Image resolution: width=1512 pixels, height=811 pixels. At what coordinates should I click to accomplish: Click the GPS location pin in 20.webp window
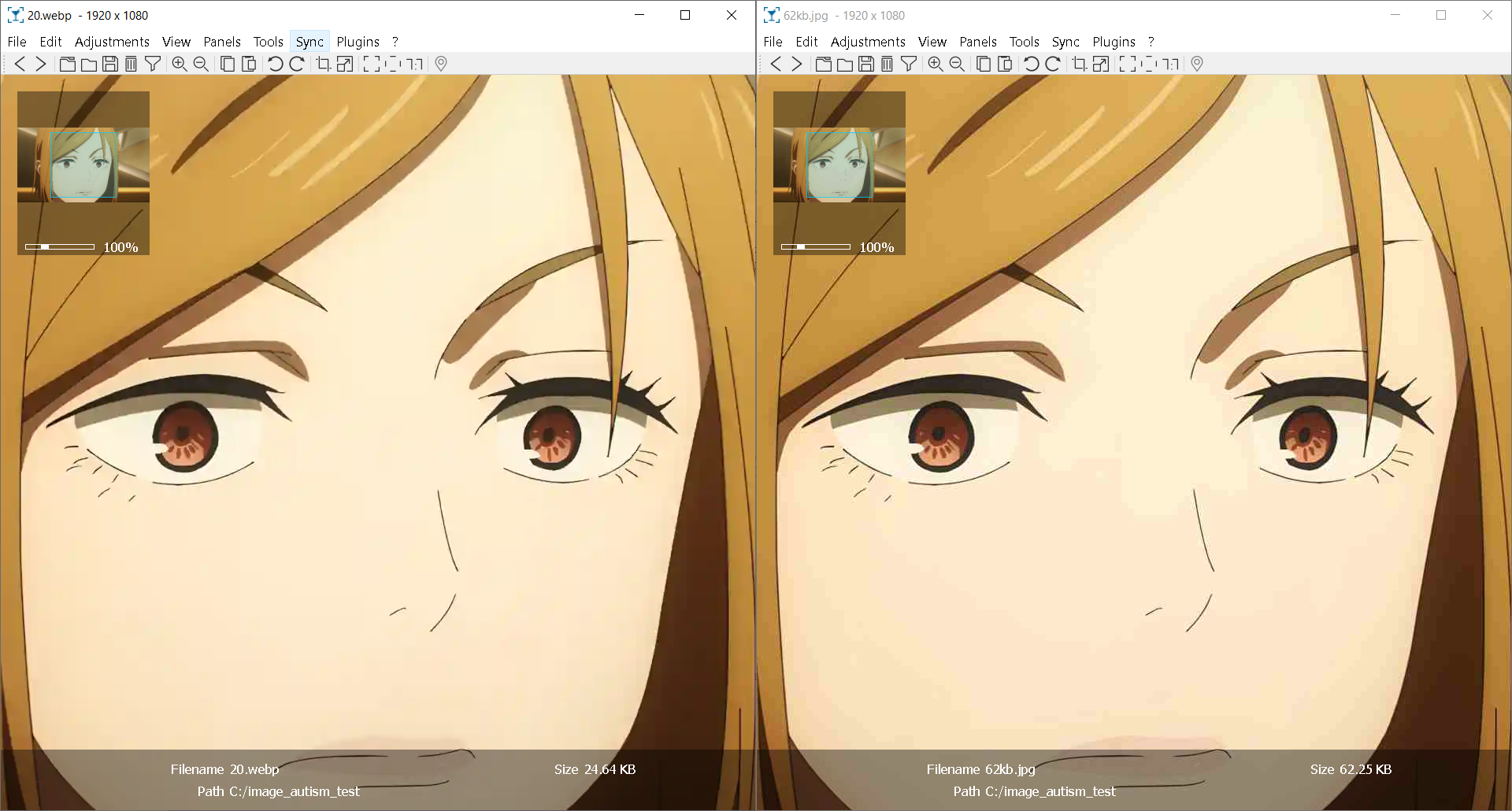[x=441, y=64]
